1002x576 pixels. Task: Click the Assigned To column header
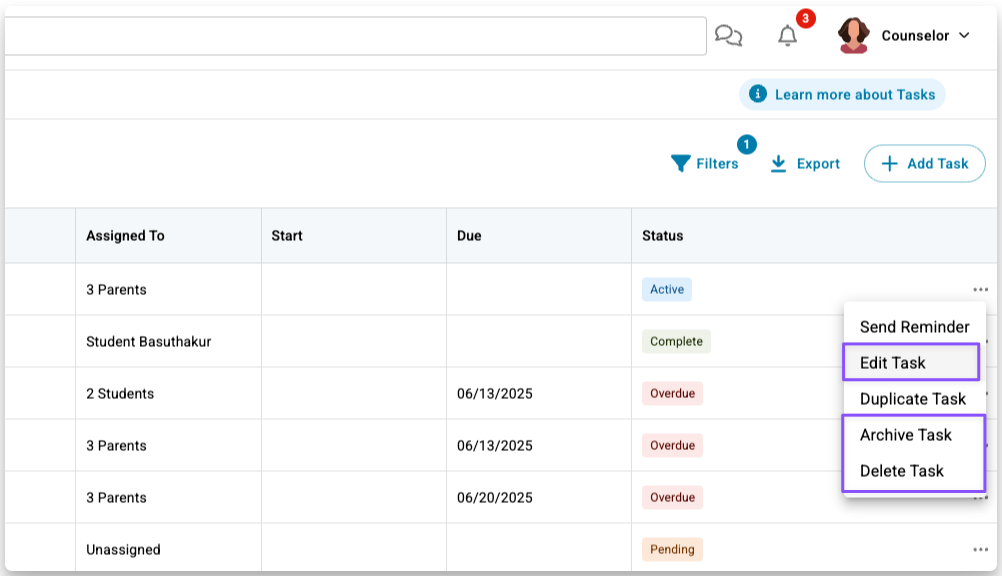tap(125, 236)
